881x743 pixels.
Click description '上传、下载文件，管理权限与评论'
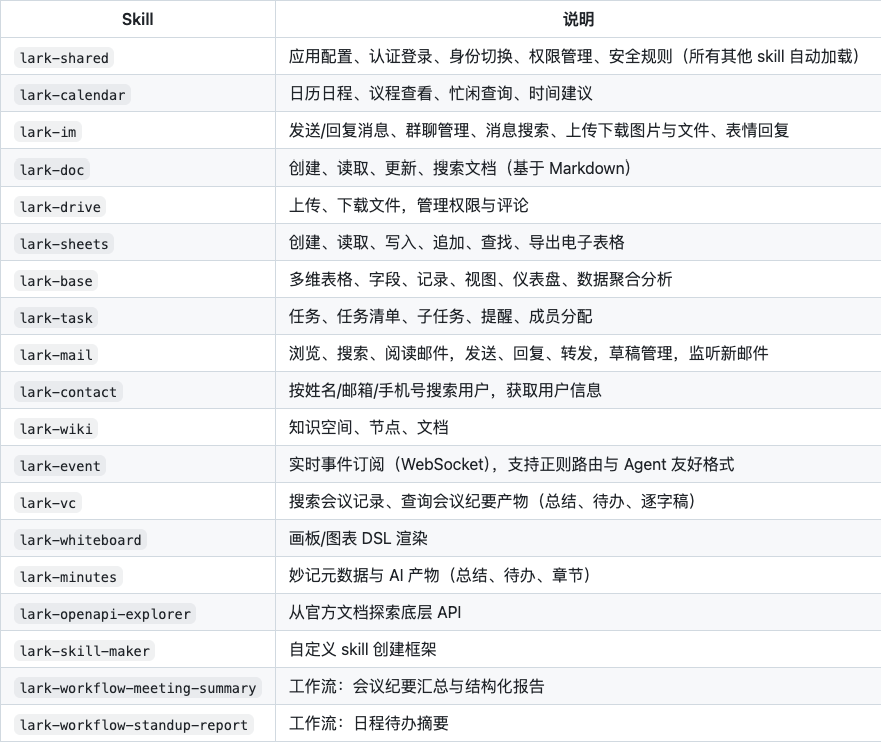coord(408,205)
